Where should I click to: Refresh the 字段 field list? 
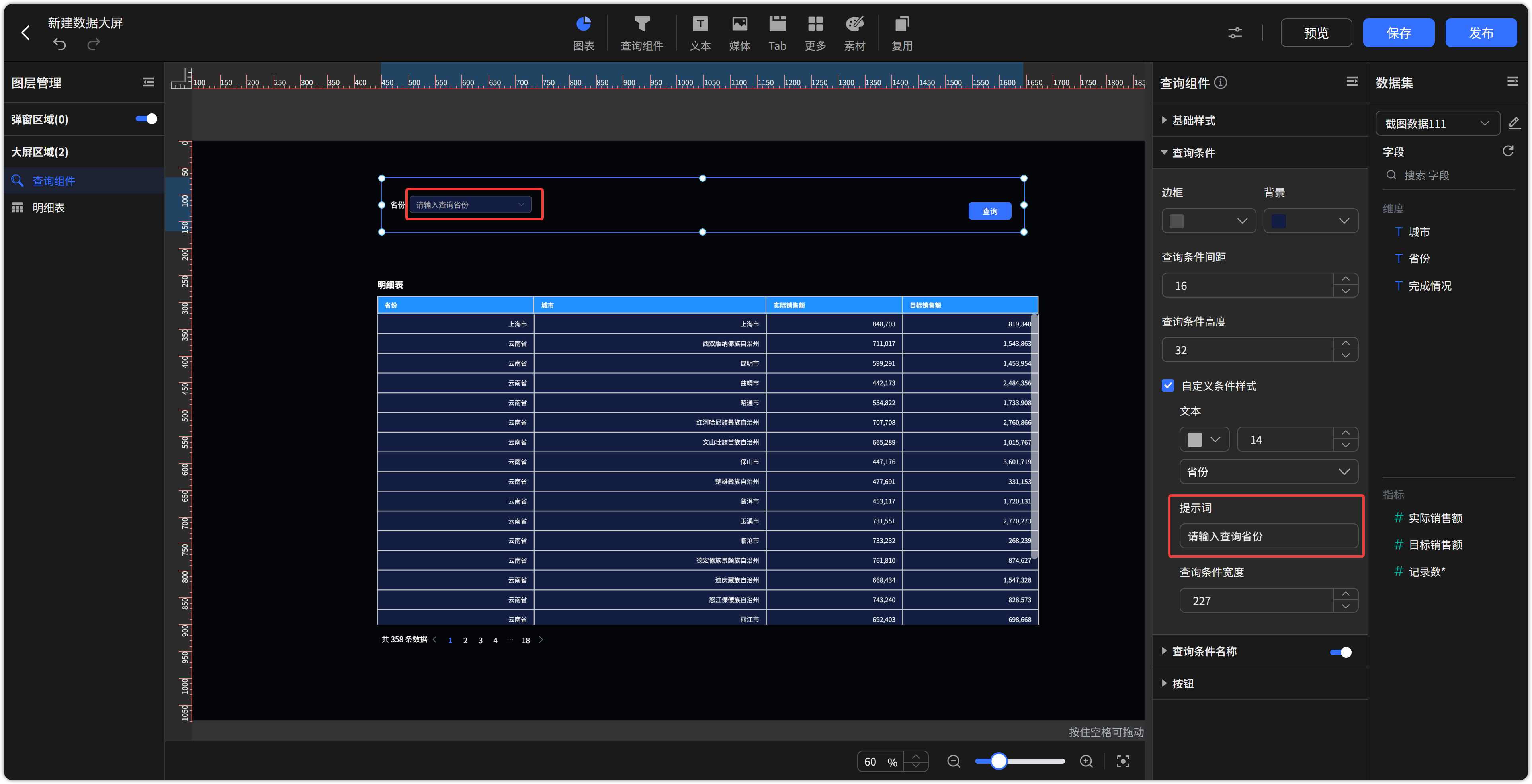point(1508,151)
